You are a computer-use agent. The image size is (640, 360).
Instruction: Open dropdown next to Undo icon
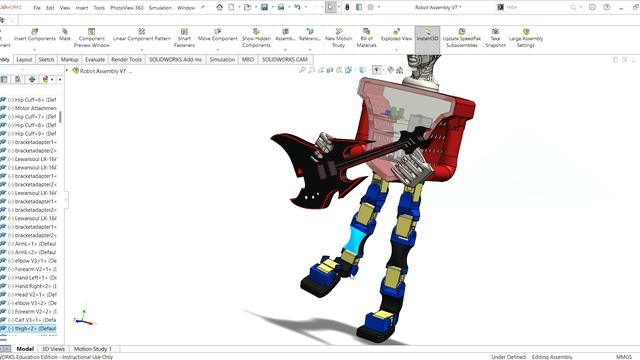306,7
